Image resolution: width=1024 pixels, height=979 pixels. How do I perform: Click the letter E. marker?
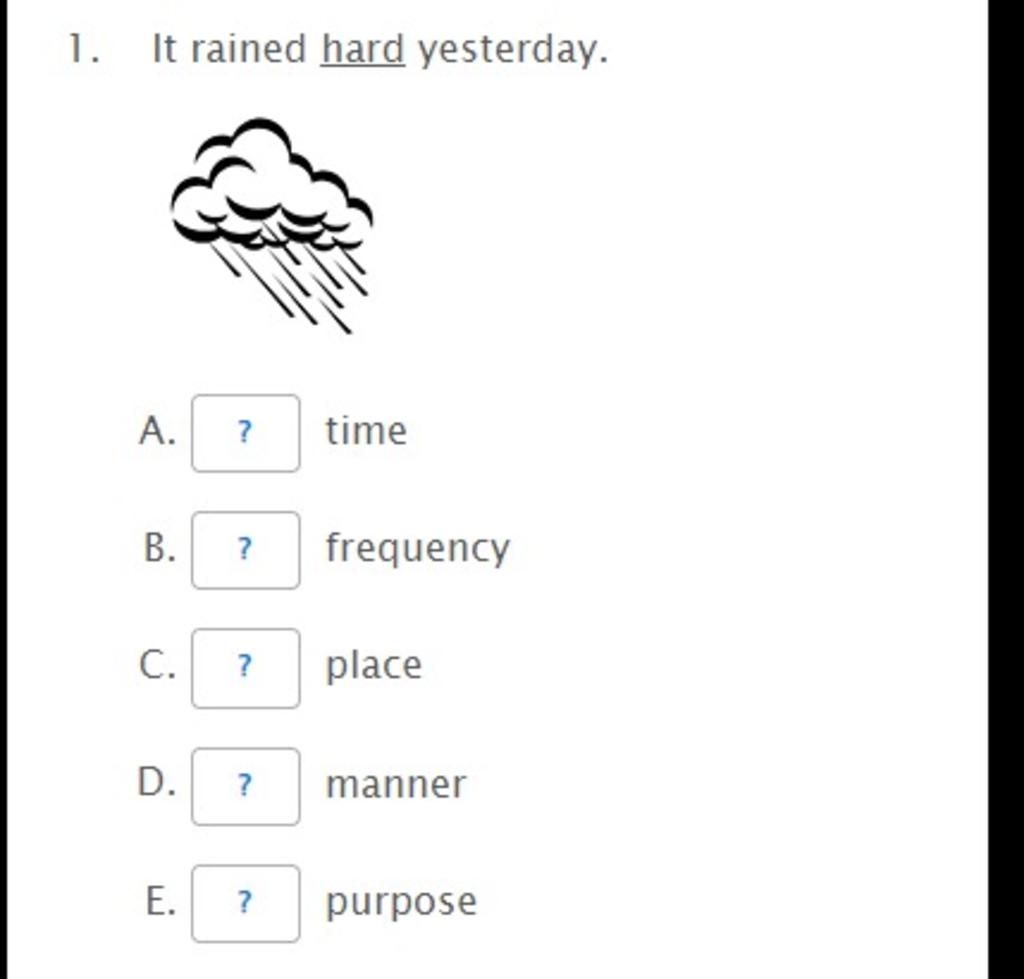pos(161,902)
